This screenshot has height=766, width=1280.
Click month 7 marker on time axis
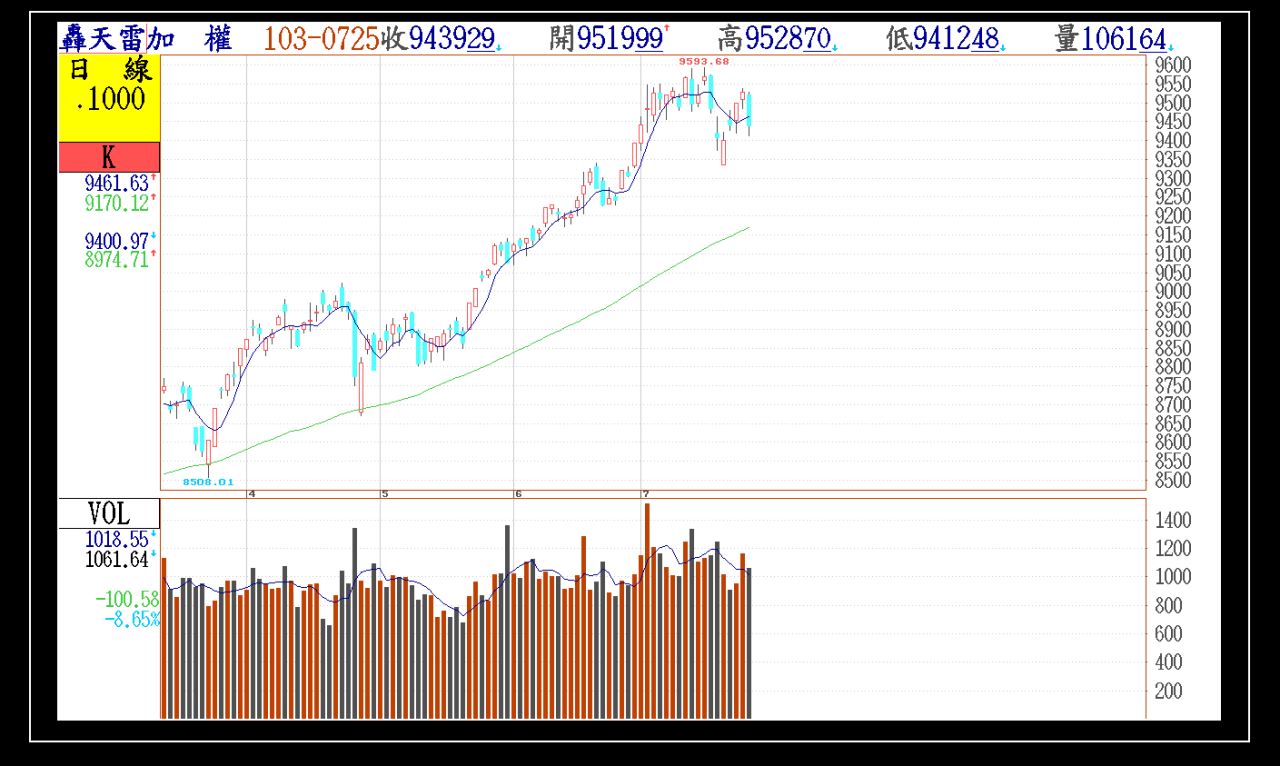(x=645, y=494)
